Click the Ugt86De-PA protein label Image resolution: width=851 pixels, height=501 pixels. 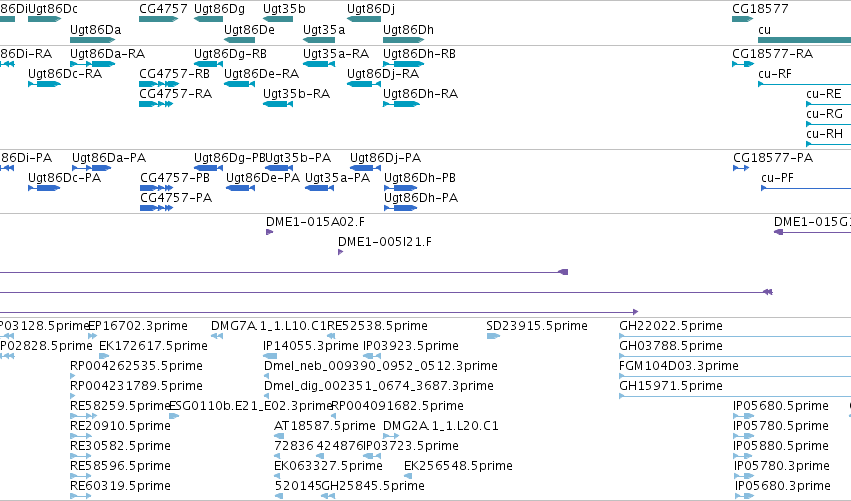(x=263, y=177)
